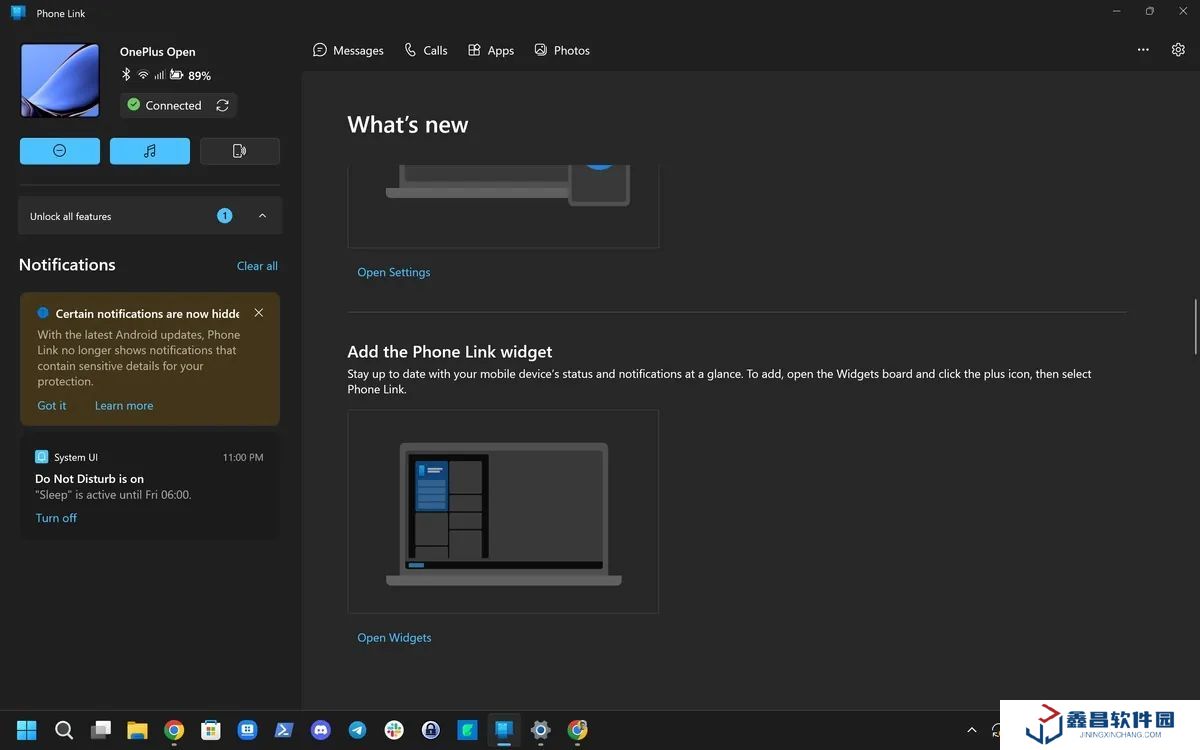
Task: Dismiss the hidden notifications banner
Action: point(259,313)
